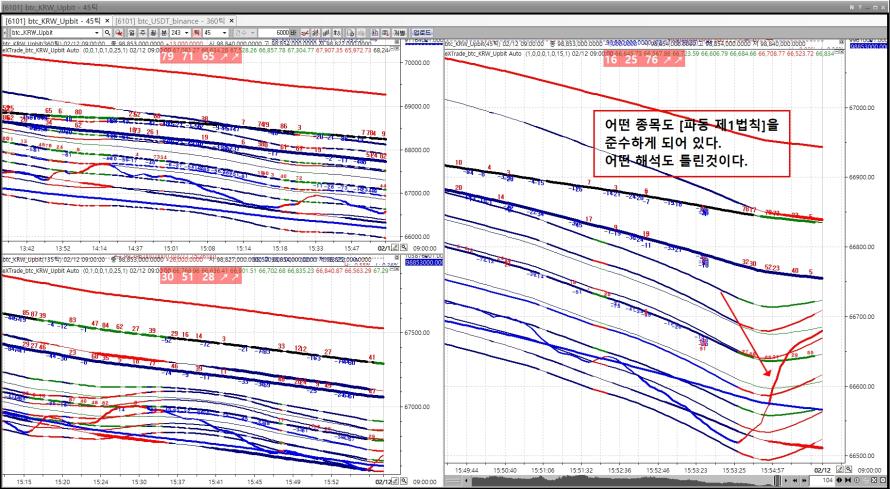This screenshot has height=489, width=890.
Task: Click 70000.00 on 360틱 price axis
Action: point(417,63)
